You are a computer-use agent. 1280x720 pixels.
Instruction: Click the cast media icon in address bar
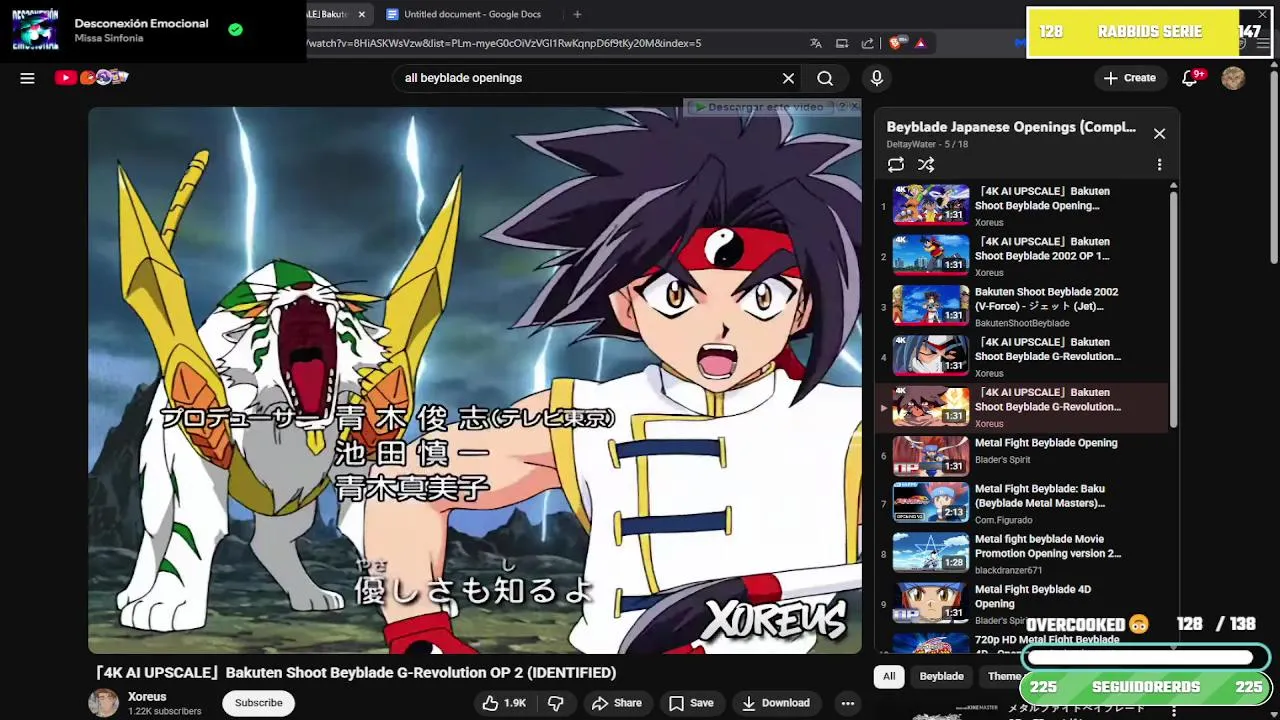842,43
